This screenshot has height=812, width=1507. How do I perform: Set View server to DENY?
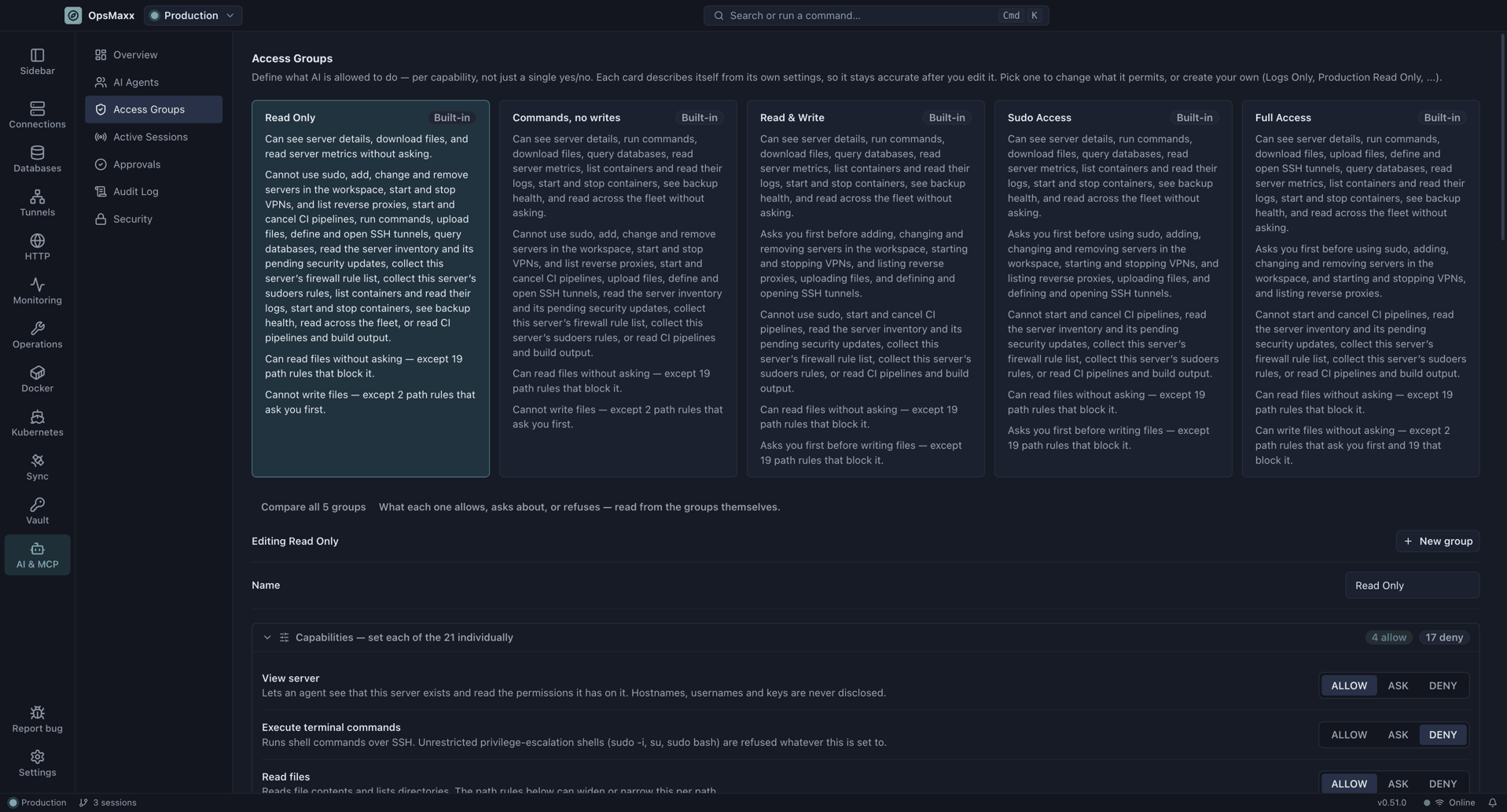click(1443, 685)
